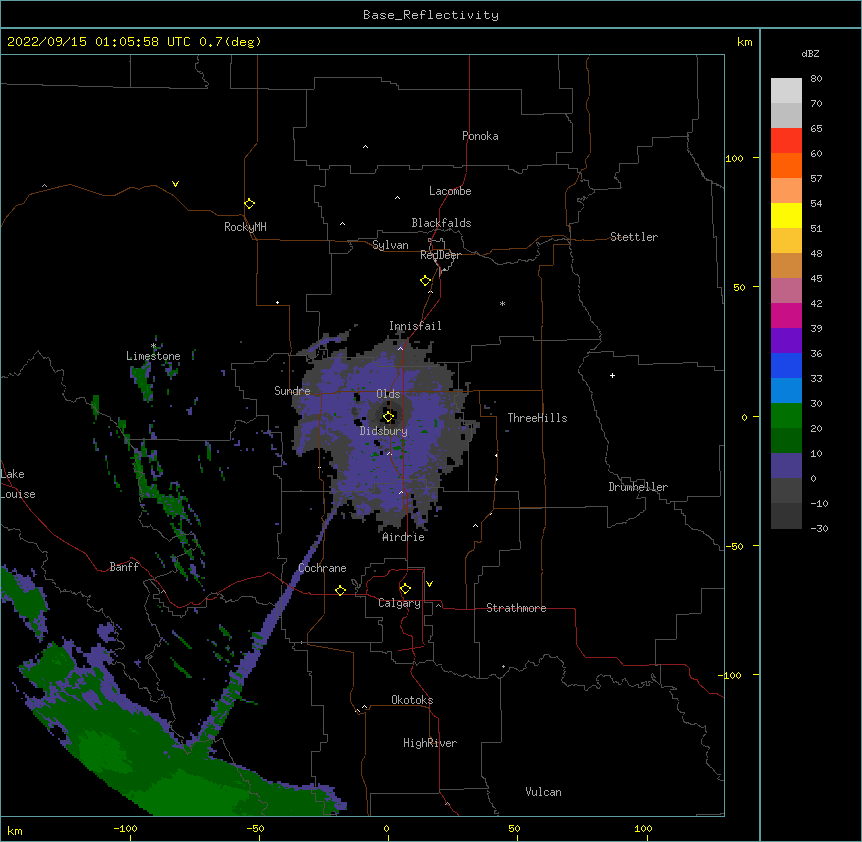Click the Blackfalds city label
The height and width of the screenshot is (842, 862).
(x=441, y=223)
